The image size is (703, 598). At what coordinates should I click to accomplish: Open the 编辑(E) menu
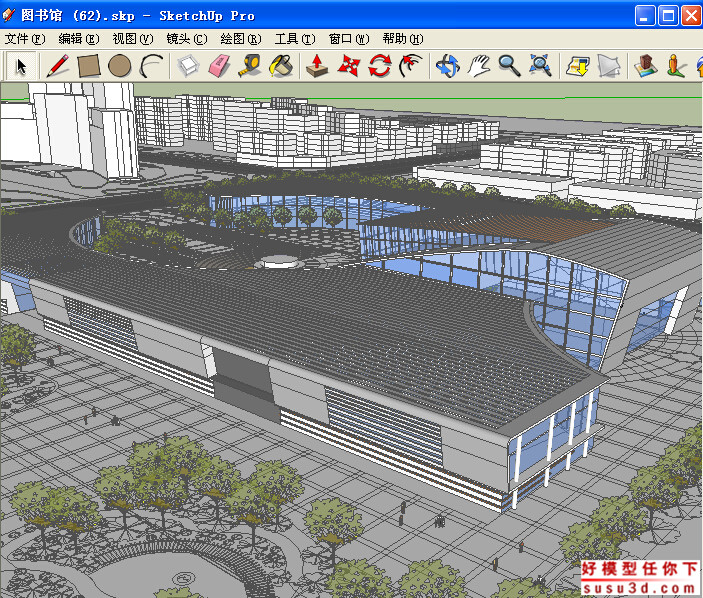pos(79,39)
